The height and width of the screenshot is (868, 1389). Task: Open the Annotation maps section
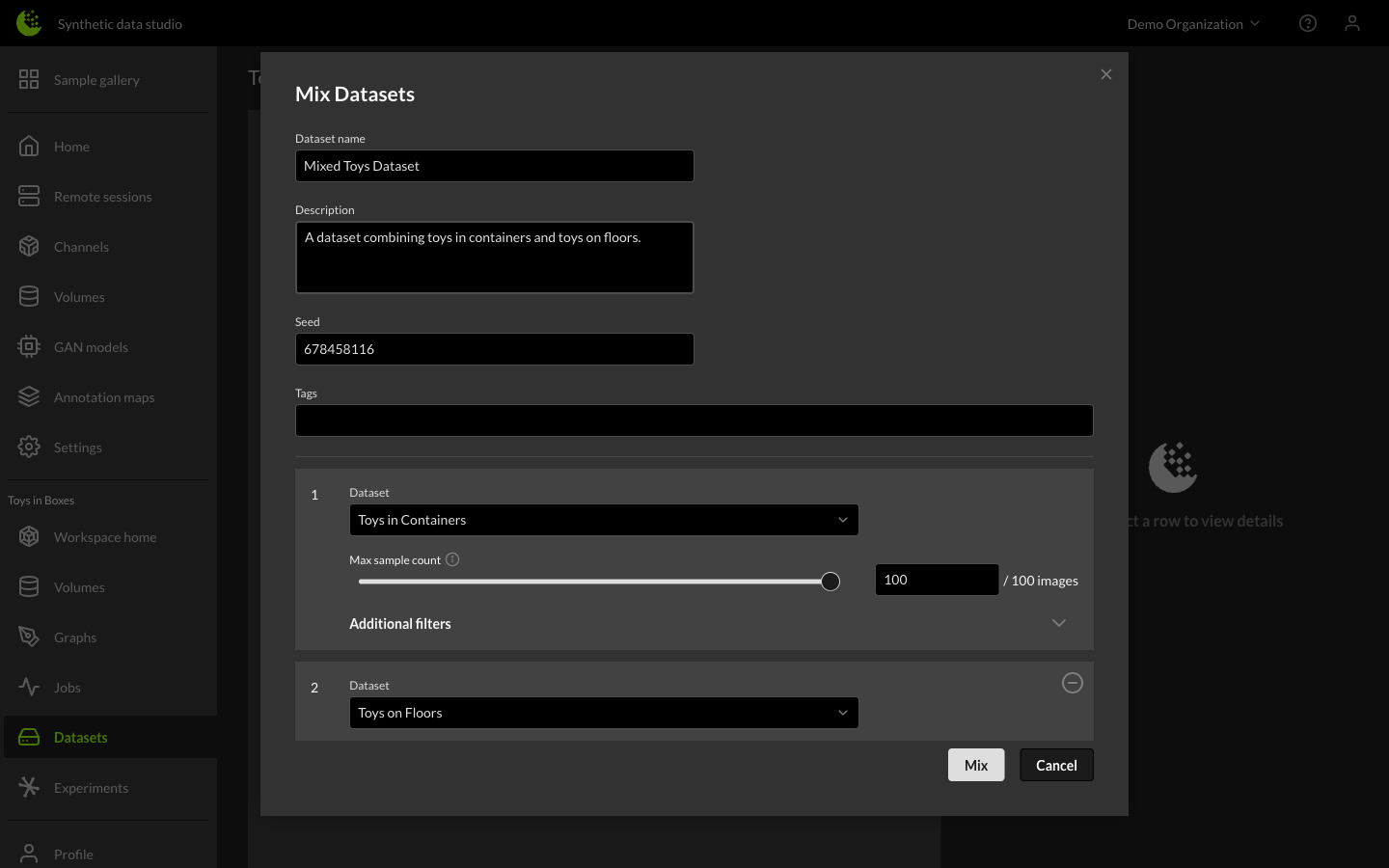tap(103, 396)
